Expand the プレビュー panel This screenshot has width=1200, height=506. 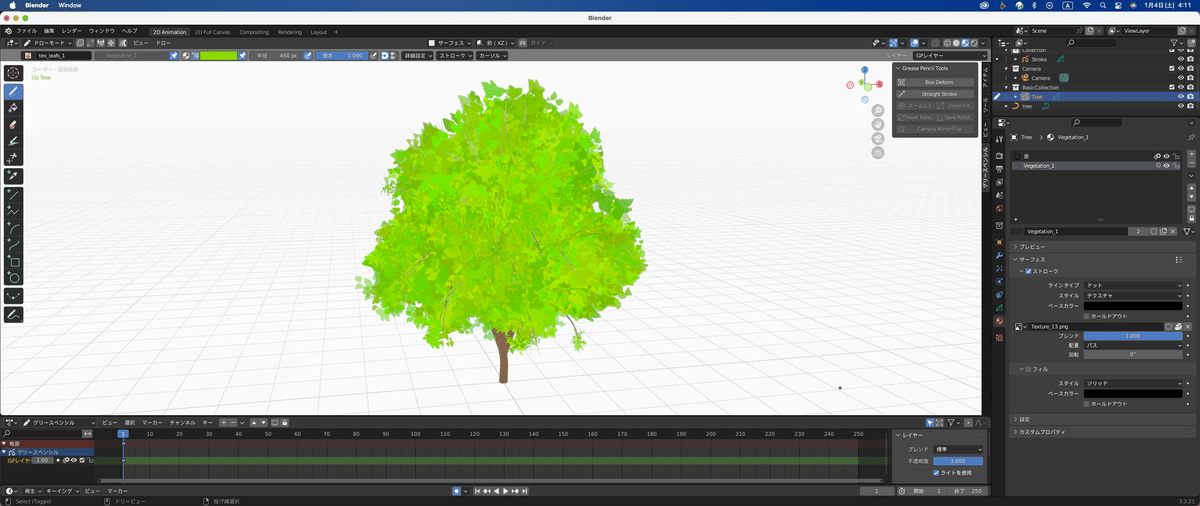[1033, 246]
